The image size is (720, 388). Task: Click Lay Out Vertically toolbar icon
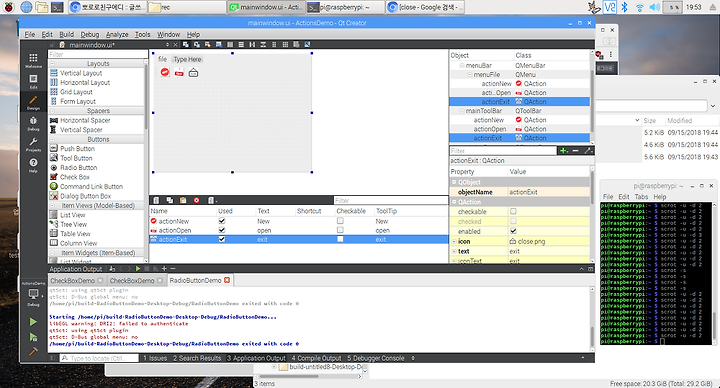point(241,45)
